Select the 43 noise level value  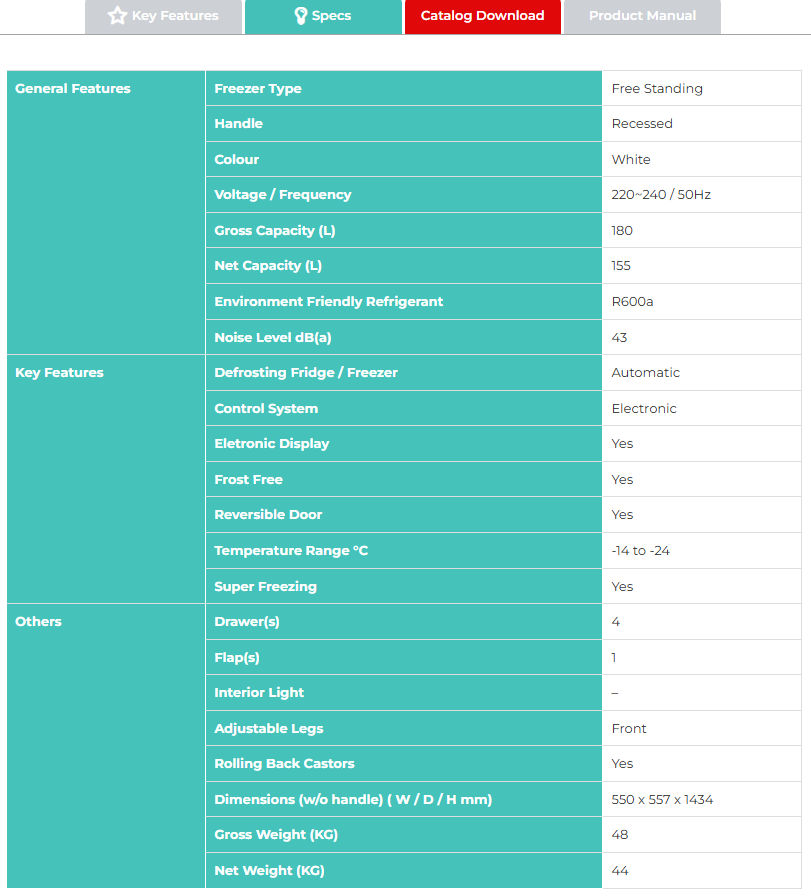pyautogui.click(x=619, y=338)
